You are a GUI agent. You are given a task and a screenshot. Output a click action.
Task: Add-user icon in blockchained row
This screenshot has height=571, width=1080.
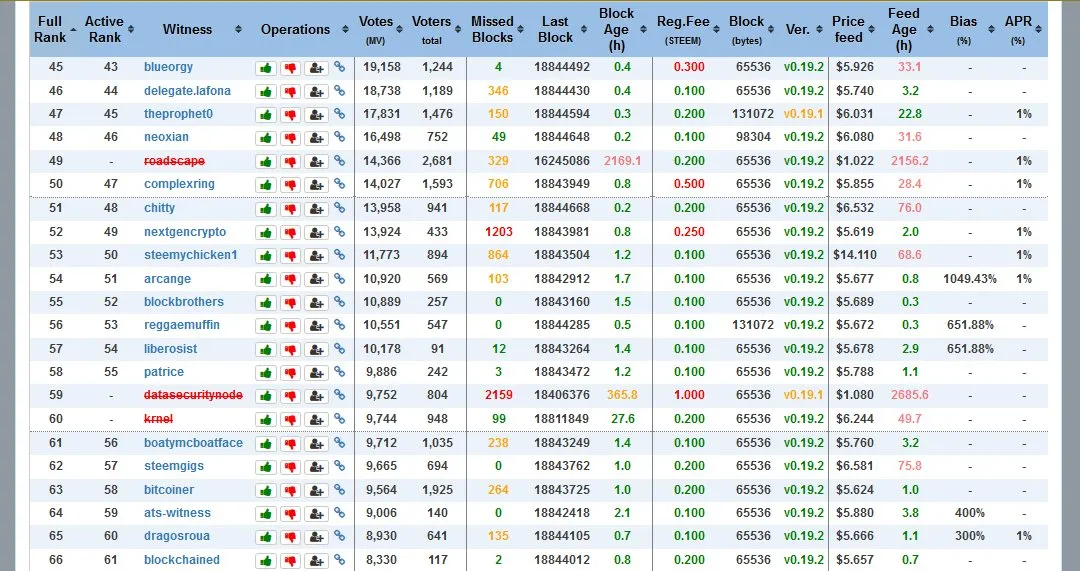tap(316, 561)
